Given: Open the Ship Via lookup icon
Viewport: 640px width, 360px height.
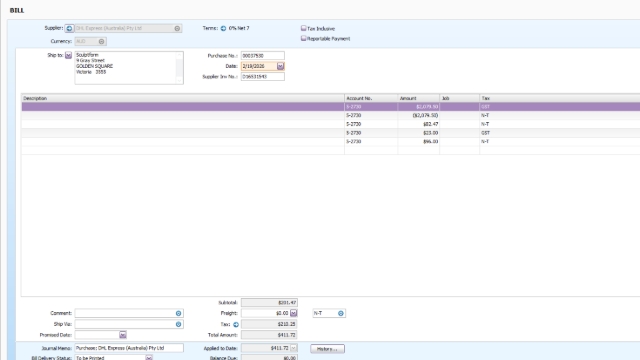Looking at the screenshot, I should point(178,324).
